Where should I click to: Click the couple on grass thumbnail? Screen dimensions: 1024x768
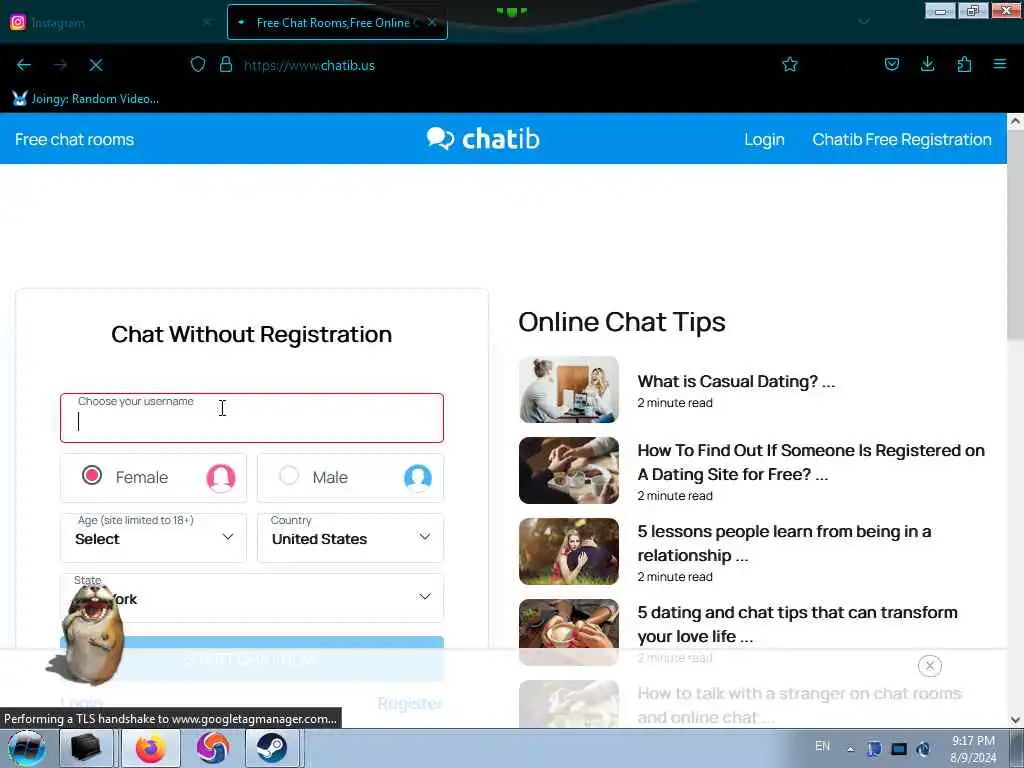tap(569, 551)
